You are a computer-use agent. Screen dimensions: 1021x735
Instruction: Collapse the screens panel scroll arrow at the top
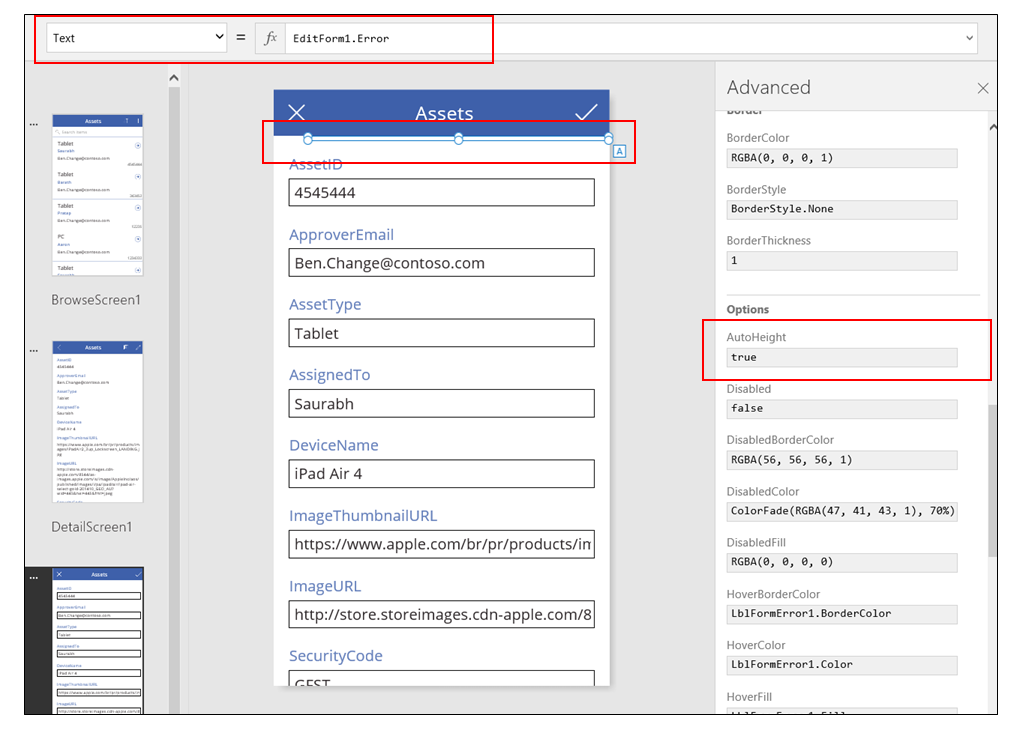click(x=173, y=76)
